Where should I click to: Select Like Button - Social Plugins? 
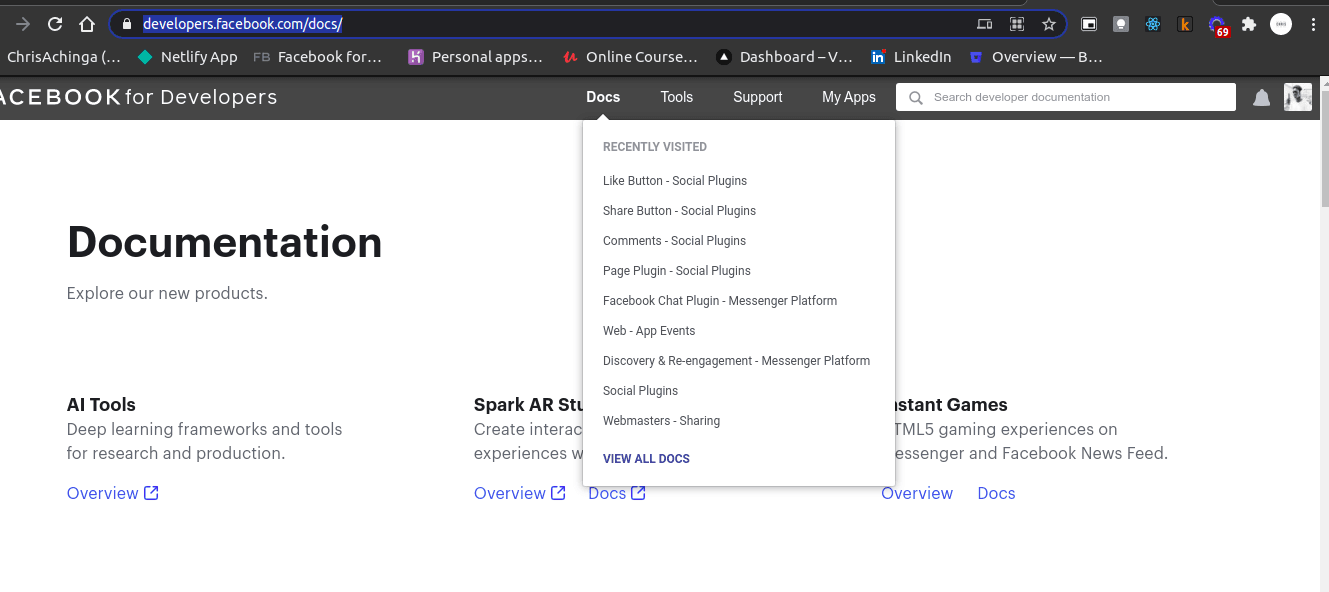pos(675,181)
